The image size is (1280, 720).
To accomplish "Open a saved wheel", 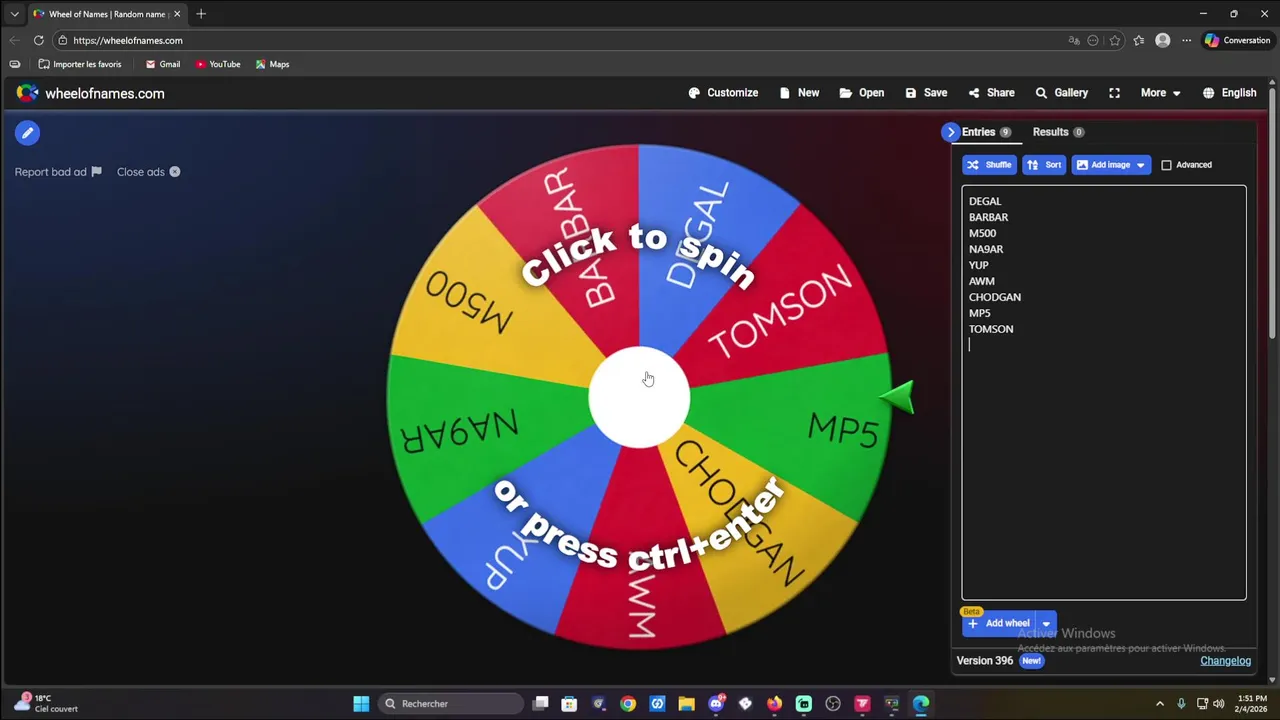I will coord(862,93).
